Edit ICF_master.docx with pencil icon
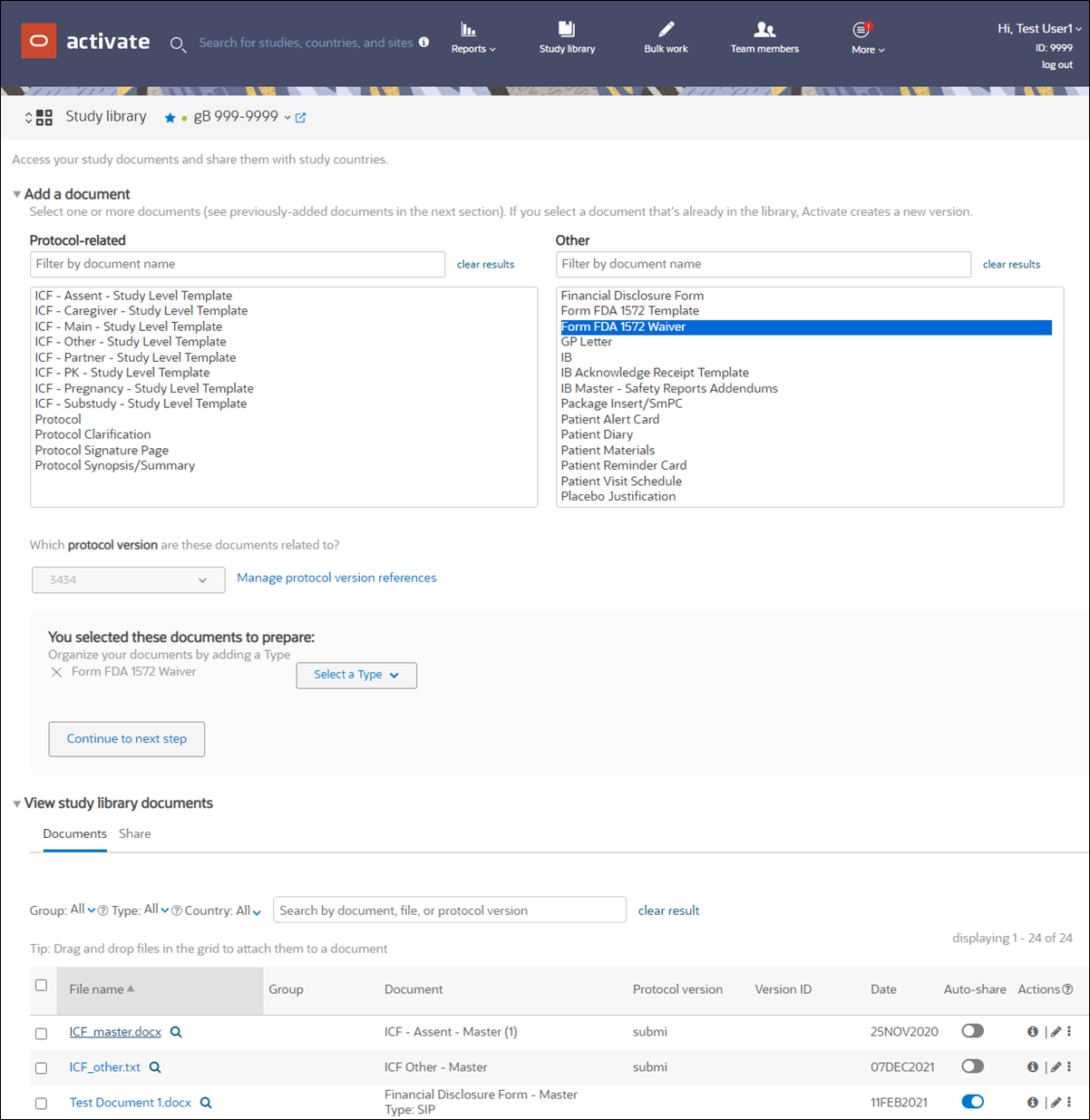The image size is (1090, 1120). 1056,1032
